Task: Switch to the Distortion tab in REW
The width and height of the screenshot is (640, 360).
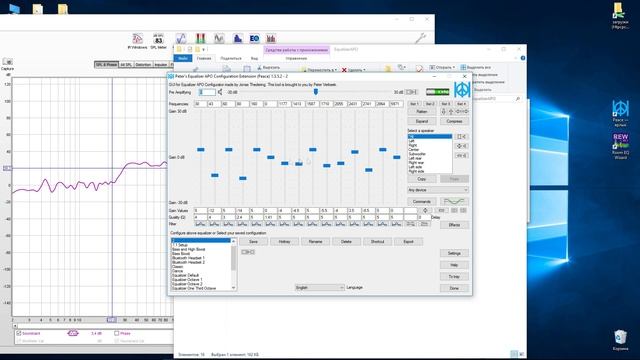Action: click(143, 64)
